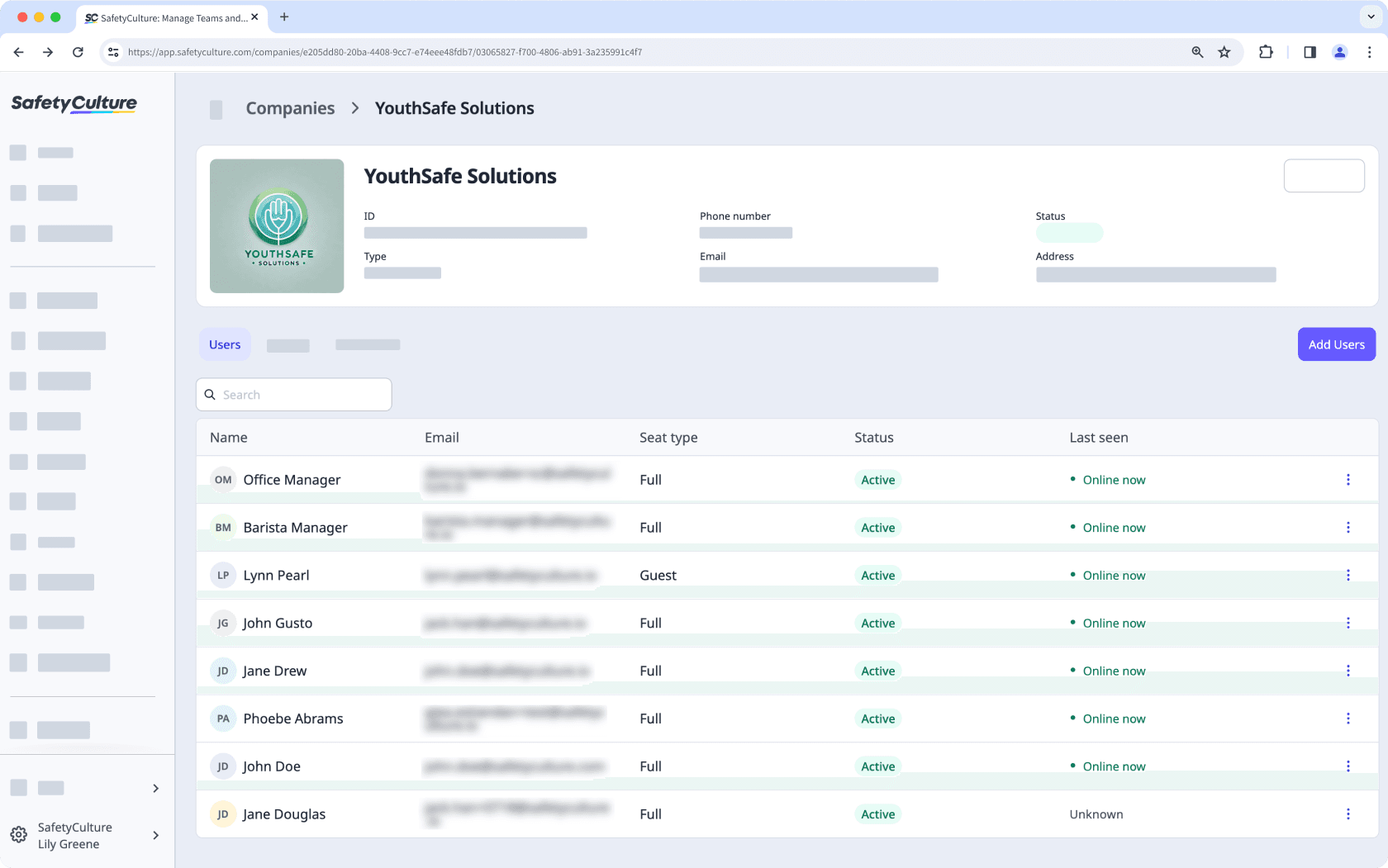The width and height of the screenshot is (1388, 868).
Task: Open the three-dot menu for Lynn Pearl
Action: [x=1348, y=576]
